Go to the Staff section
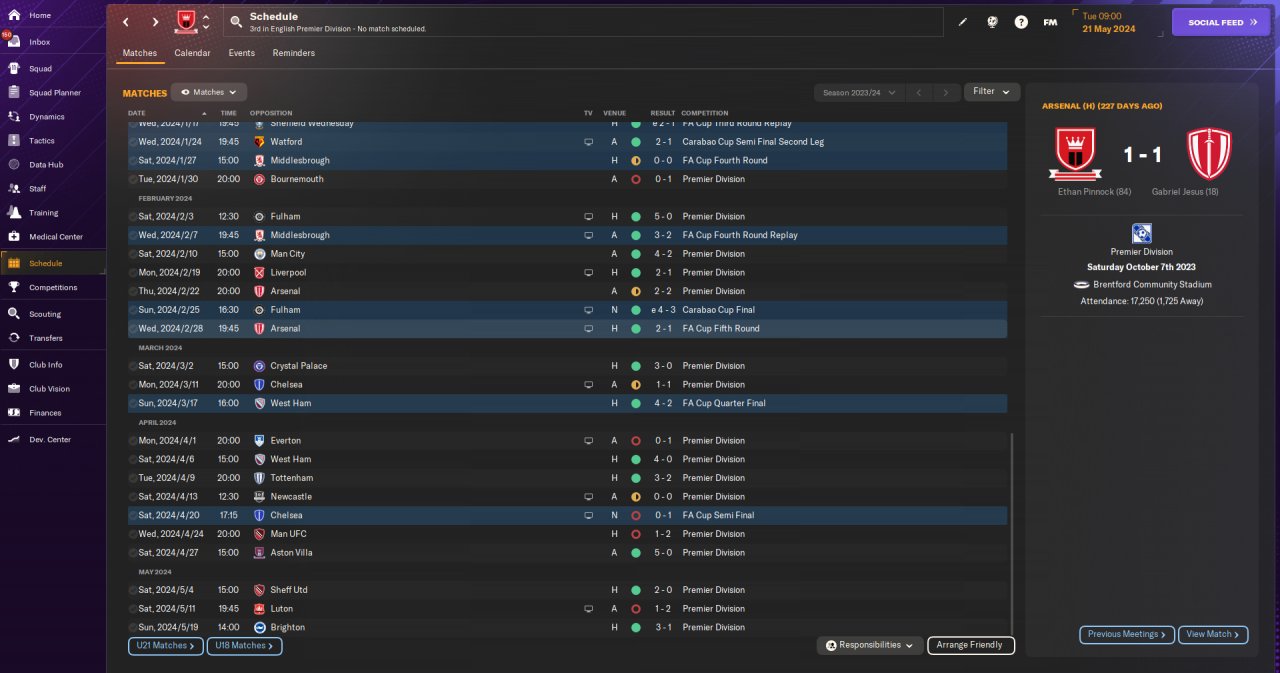 [38, 189]
